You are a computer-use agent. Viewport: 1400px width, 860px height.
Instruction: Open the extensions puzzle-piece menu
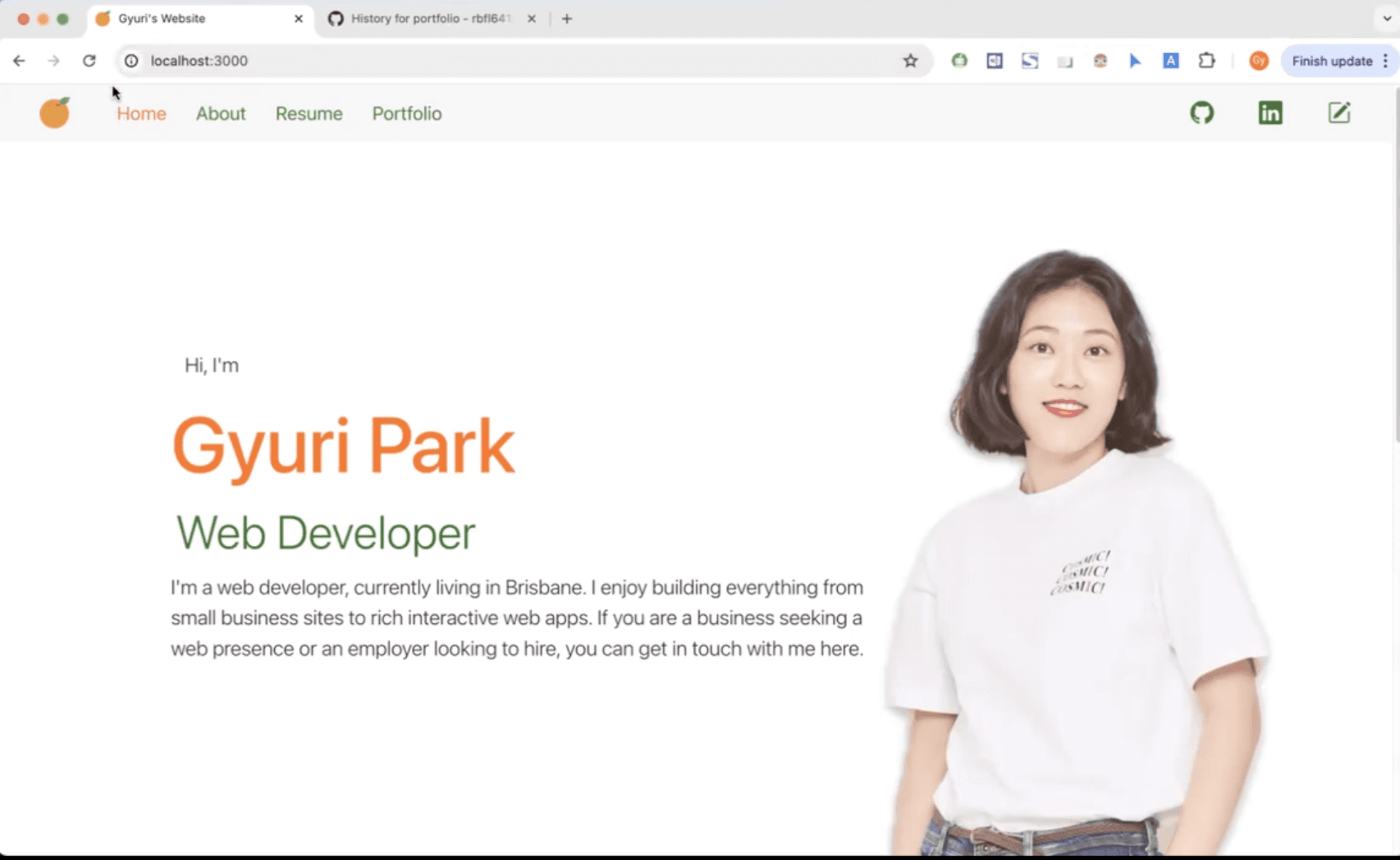(x=1207, y=60)
